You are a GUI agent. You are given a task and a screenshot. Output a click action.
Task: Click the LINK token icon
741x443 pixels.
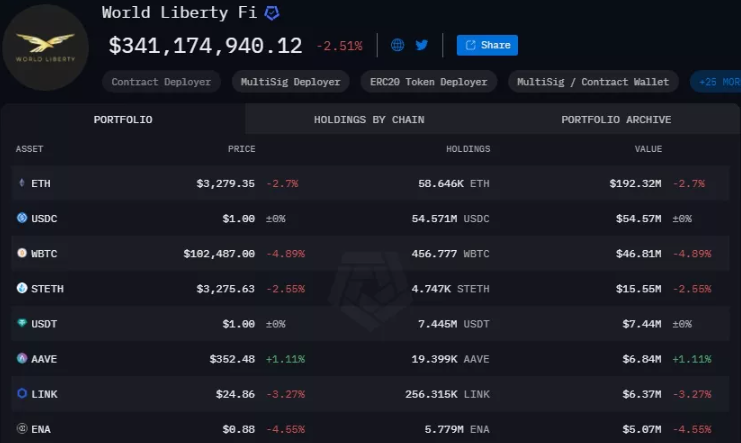tap(22, 393)
